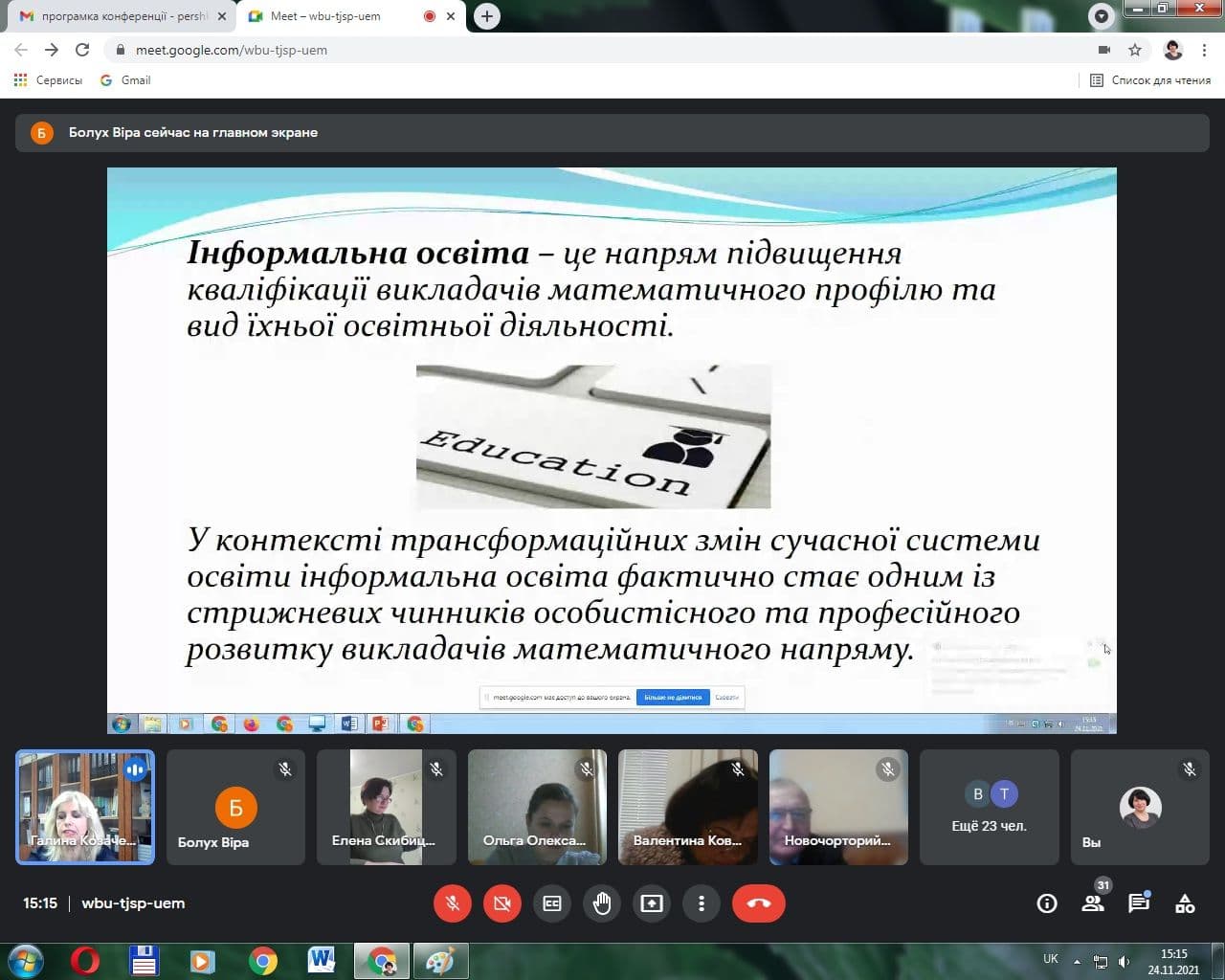Screen dimensions: 1225x980
Task: Select Елена Скибиц participant tile
Action: tap(387, 807)
